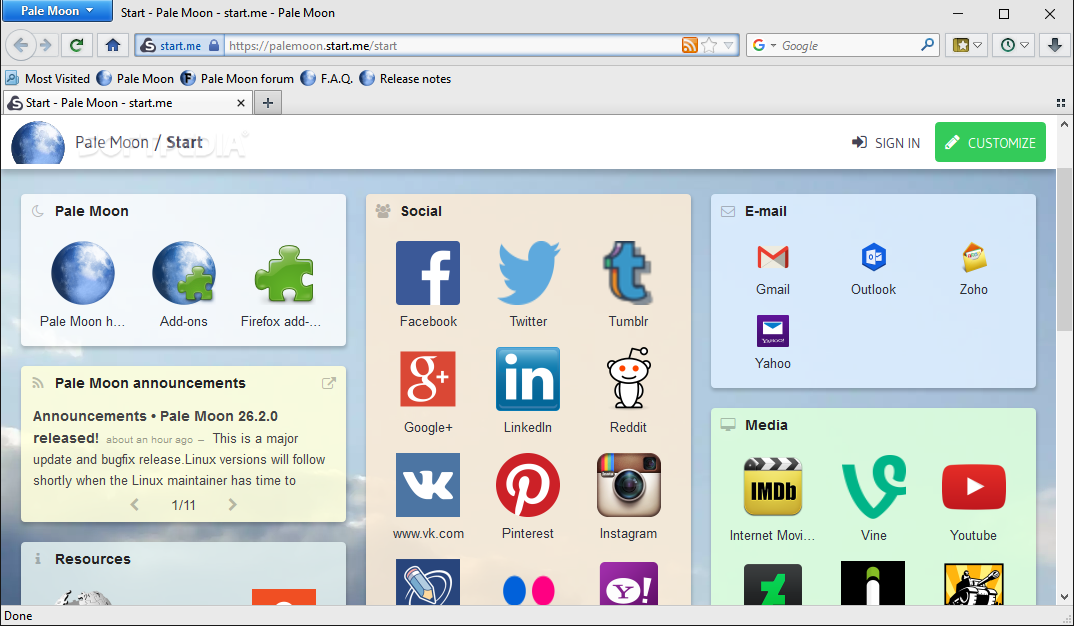Open the Outlook icon

pos(873,258)
